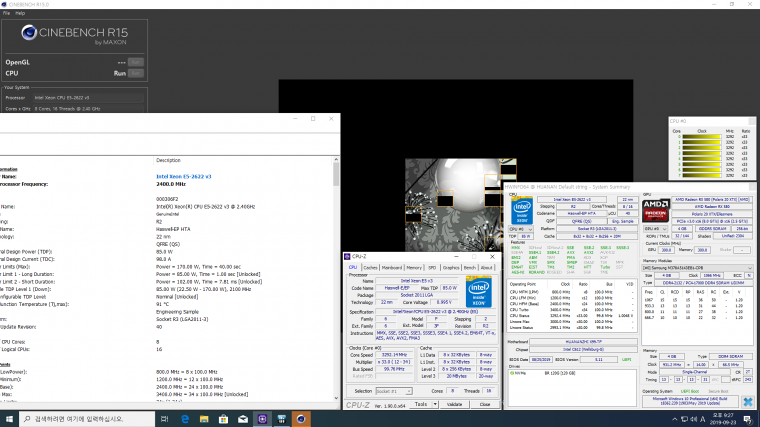Click the Core Speed value in CPU-Z
This screenshot has width=760, height=427.
394,355
